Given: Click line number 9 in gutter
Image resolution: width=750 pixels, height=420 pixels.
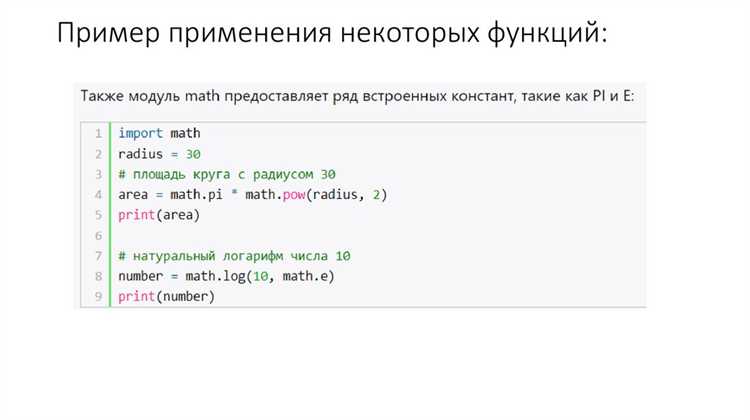Looking at the screenshot, I should pyautogui.click(x=98, y=297).
